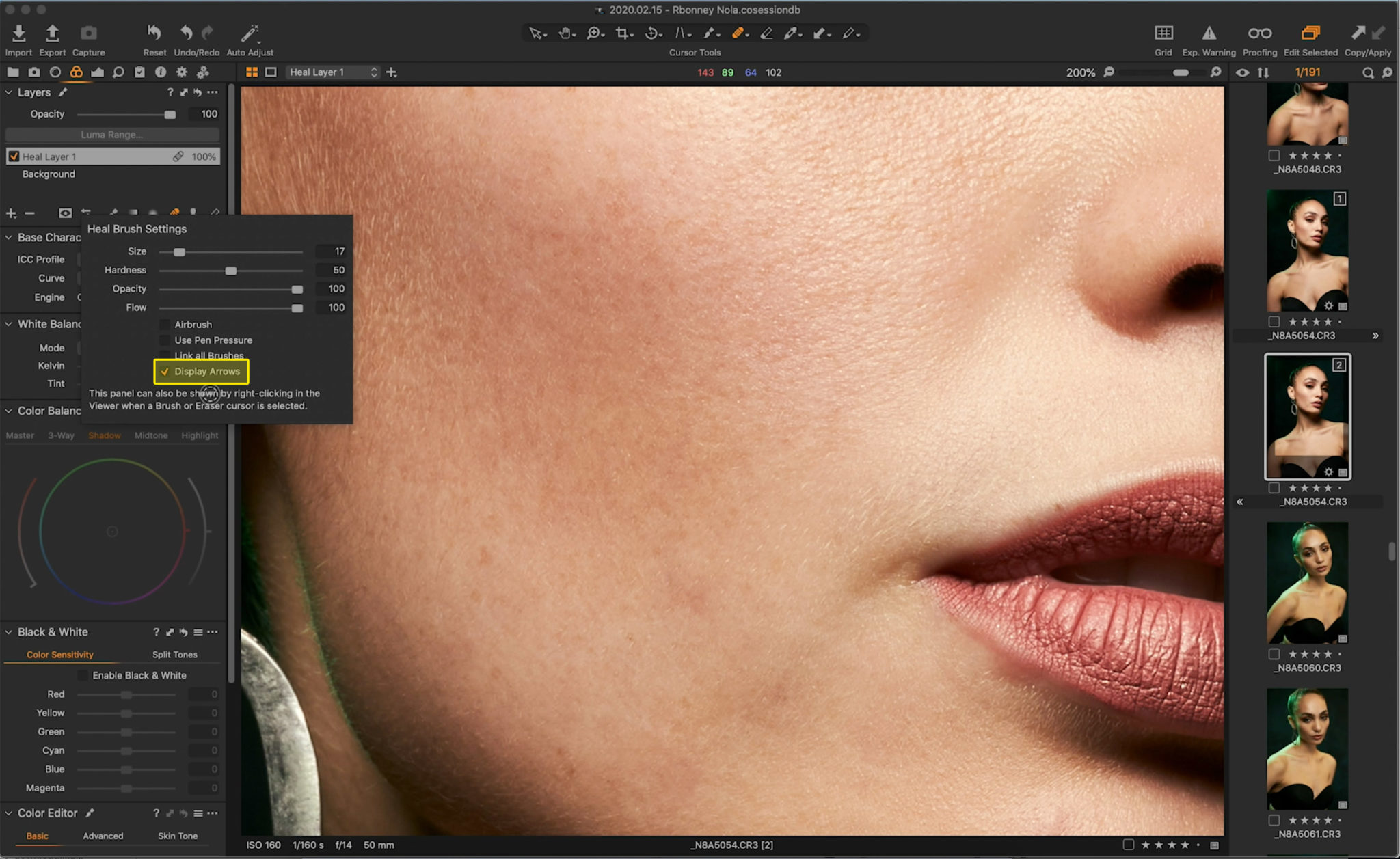
Task: Select the Shadow tab in Color Balance
Action: [105, 435]
